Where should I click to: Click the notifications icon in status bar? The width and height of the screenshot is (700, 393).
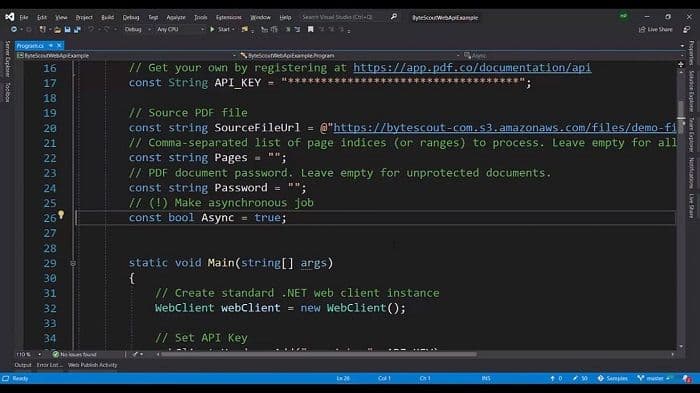687,379
